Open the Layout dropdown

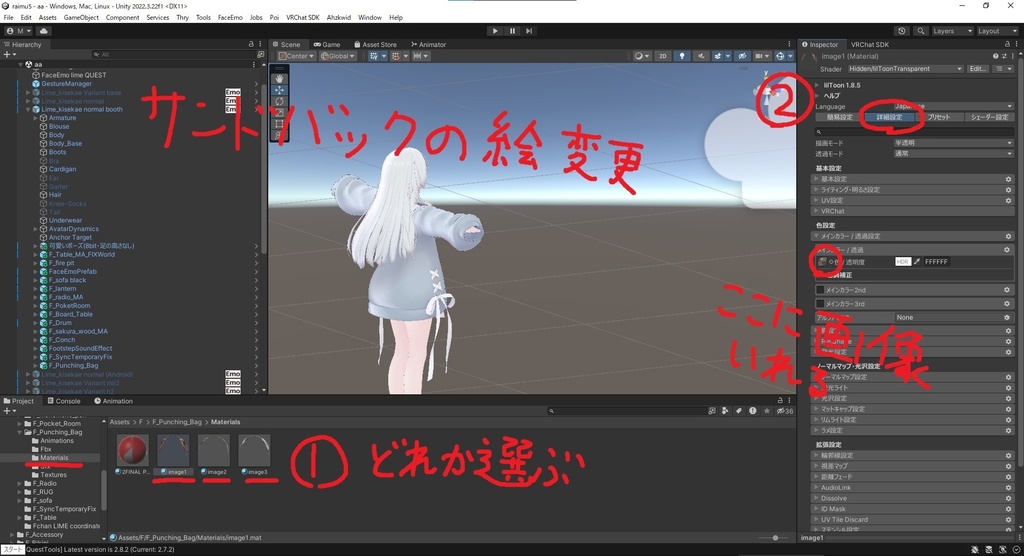pyautogui.click(x=997, y=31)
